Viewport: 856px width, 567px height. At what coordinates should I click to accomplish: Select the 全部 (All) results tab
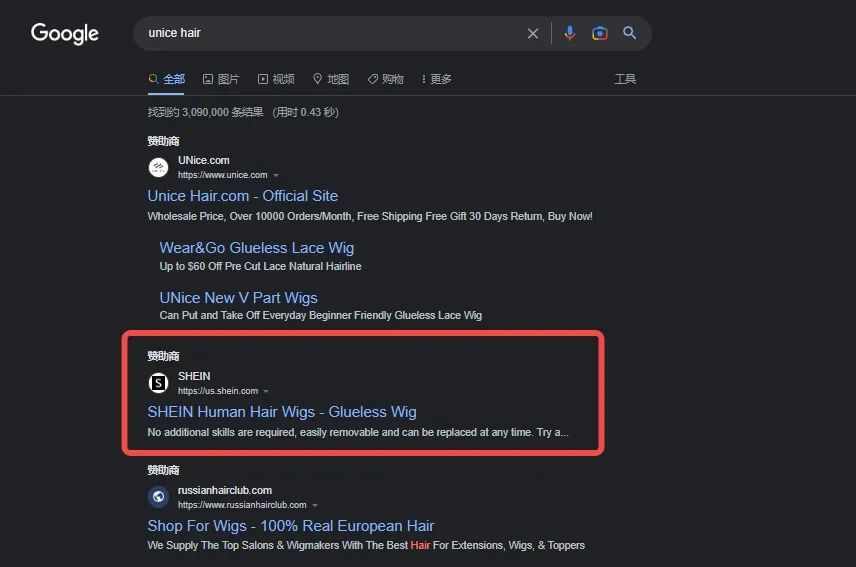(x=167, y=79)
